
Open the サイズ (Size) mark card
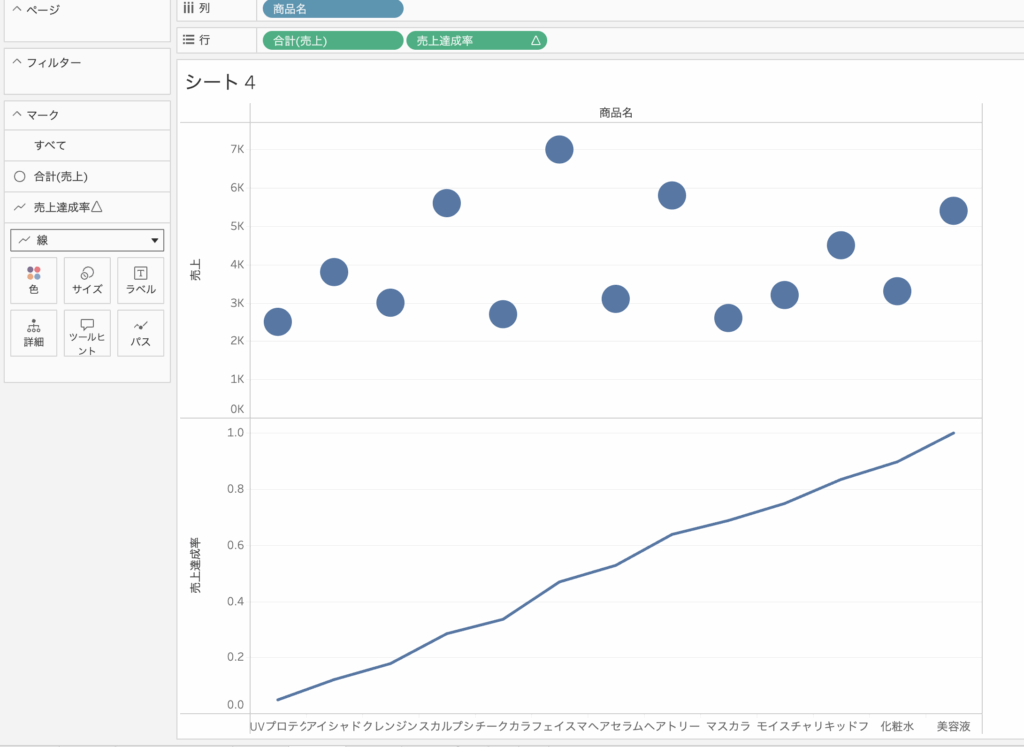click(87, 280)
